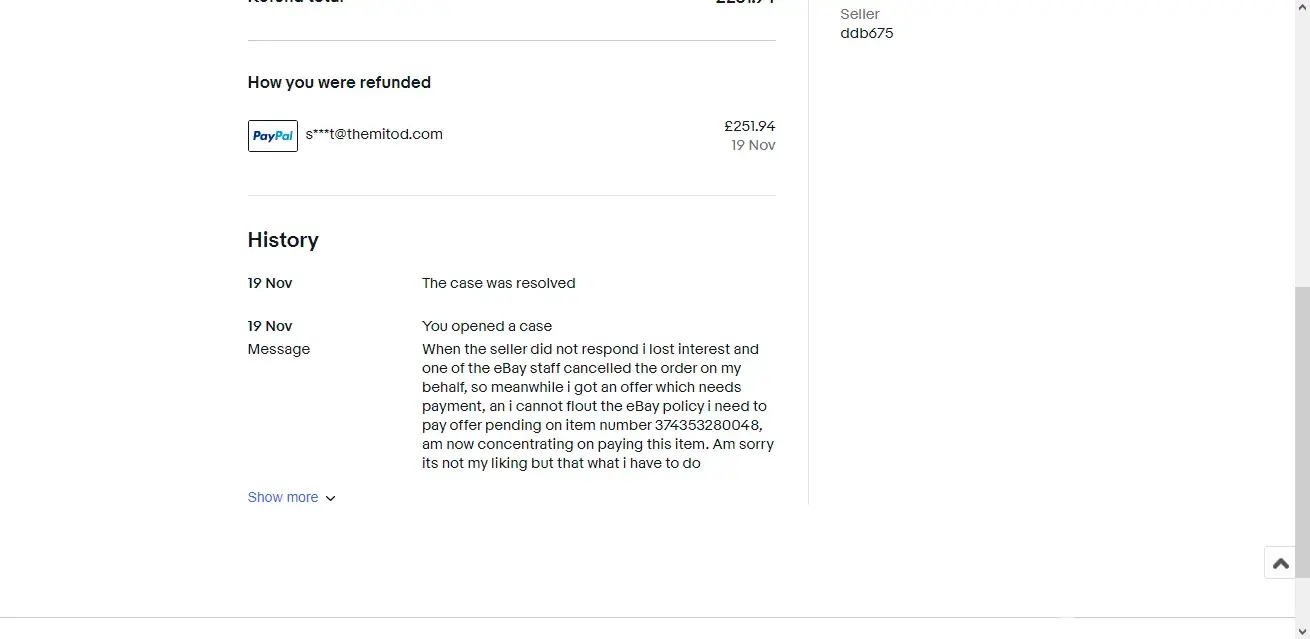Viewport: 1310px width, 639px height.
Task: Click the Message label in History
Action: tap(278, 349)
